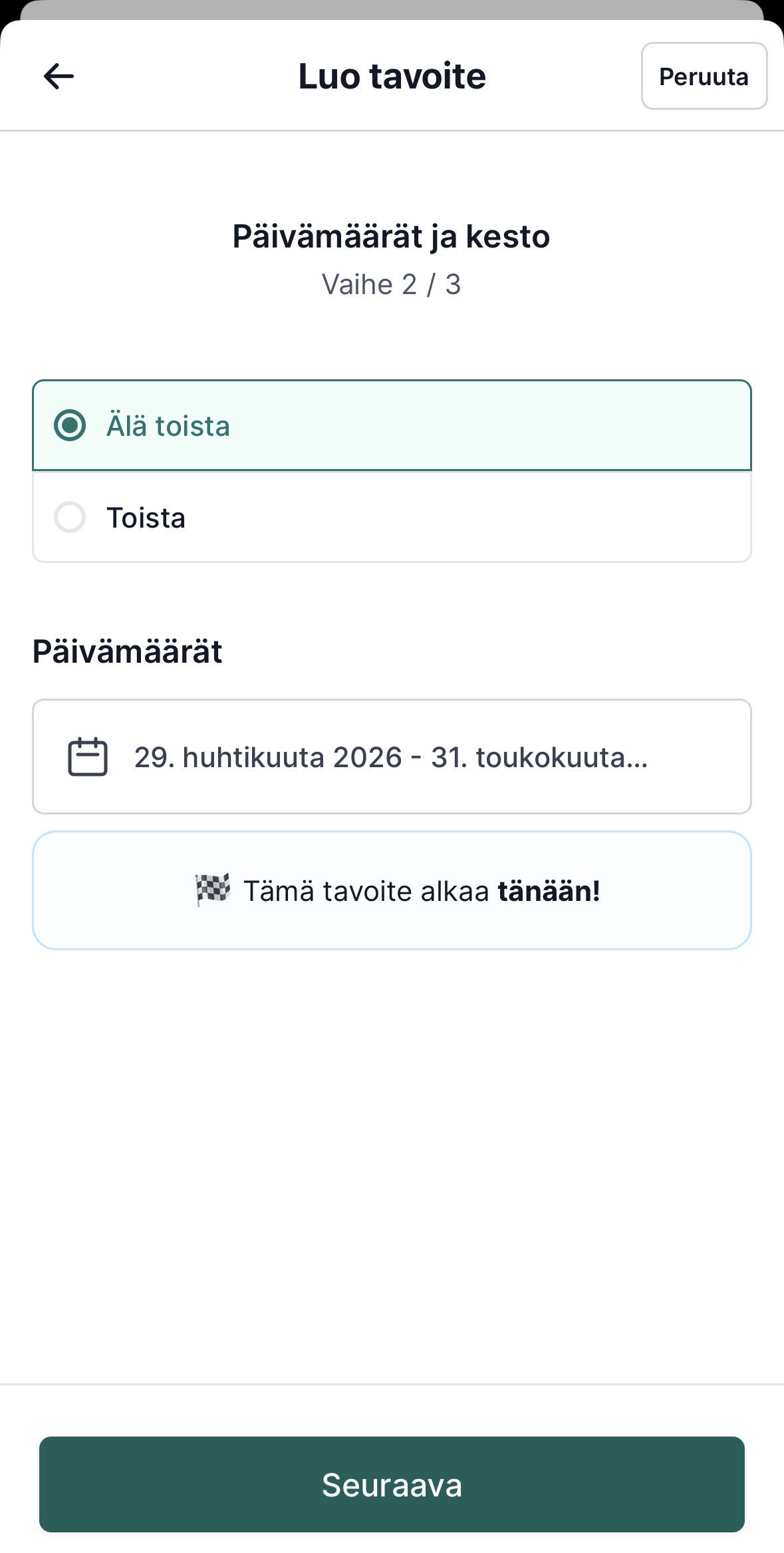Screen dimensions: 784x1553
Task: Enable Toista by tapping its circle
Action: tap(70, 516)
